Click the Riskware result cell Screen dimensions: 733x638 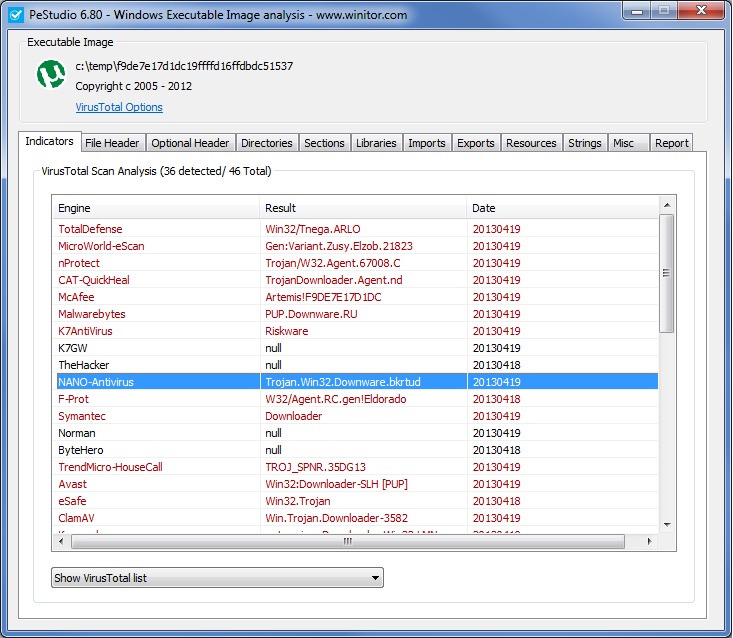(287, 331)
